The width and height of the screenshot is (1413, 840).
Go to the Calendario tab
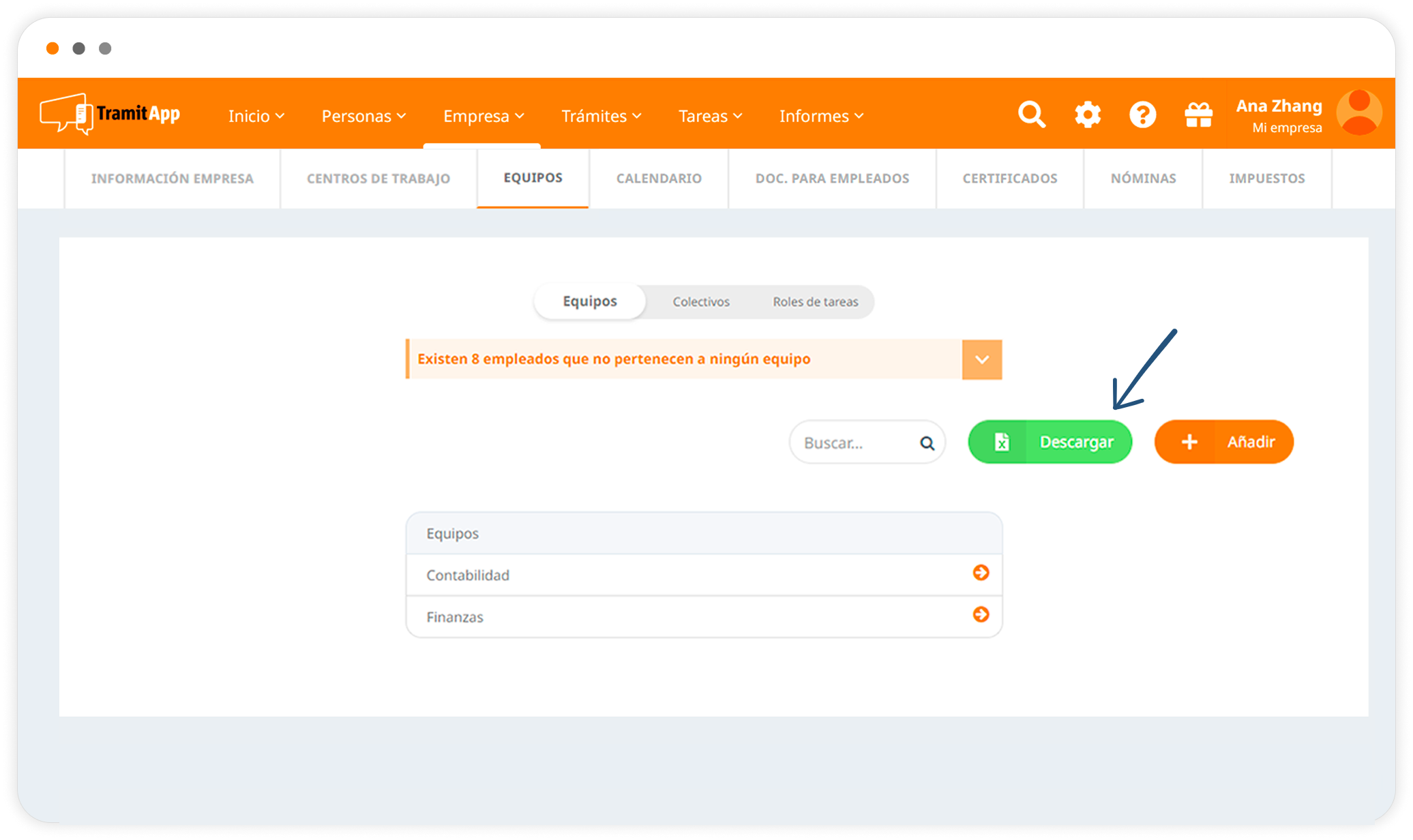click(x=659, y=179)
